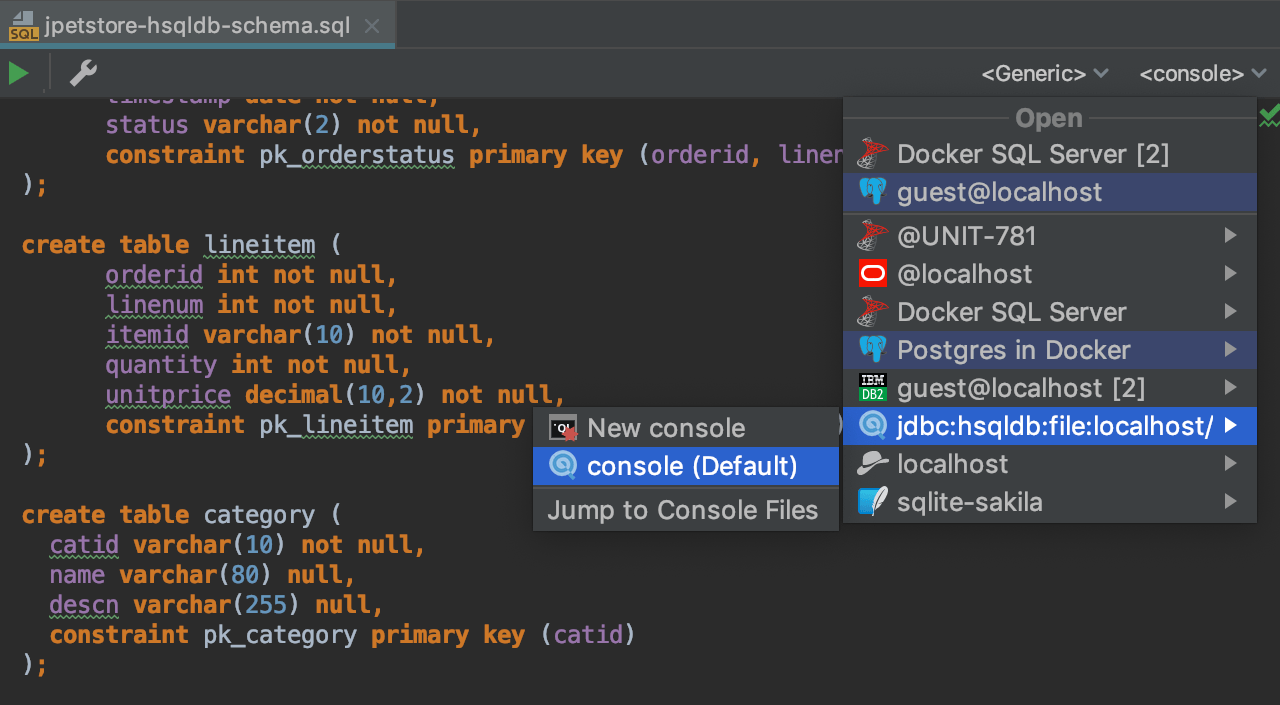Close the jpetstore-hsqldb-schema.sql tab
Viewport: 1280px width, 705px height.
[x=372, y=26]
